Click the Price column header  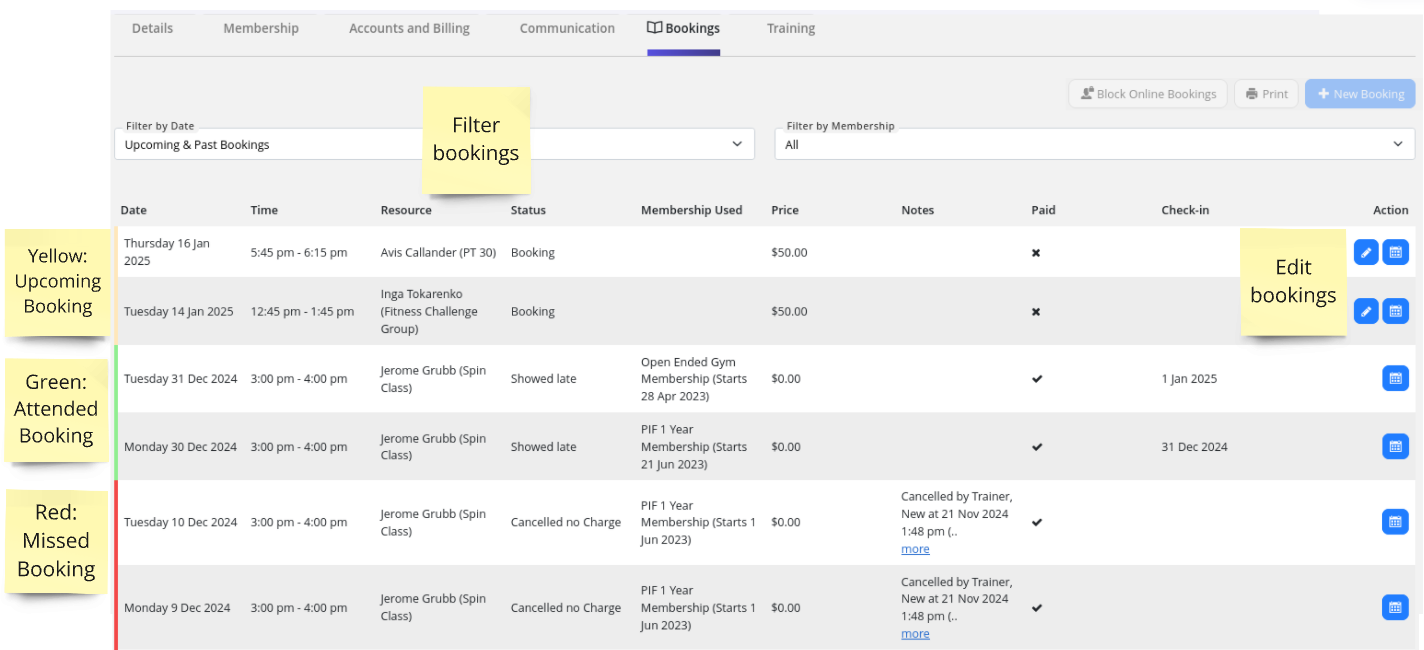(x=785, y=210)
